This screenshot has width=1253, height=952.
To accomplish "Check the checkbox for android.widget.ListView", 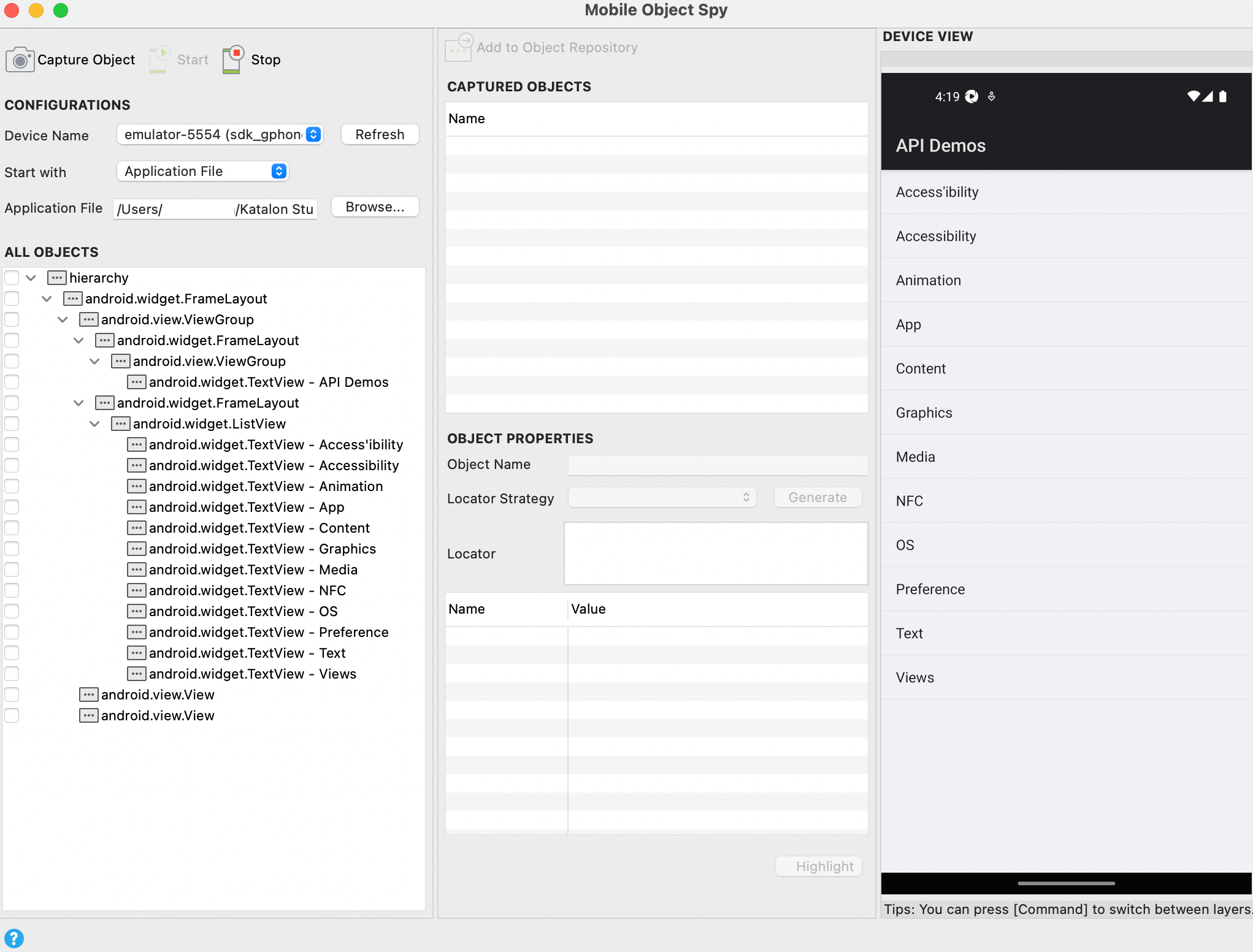I will [x=12, y=423].
